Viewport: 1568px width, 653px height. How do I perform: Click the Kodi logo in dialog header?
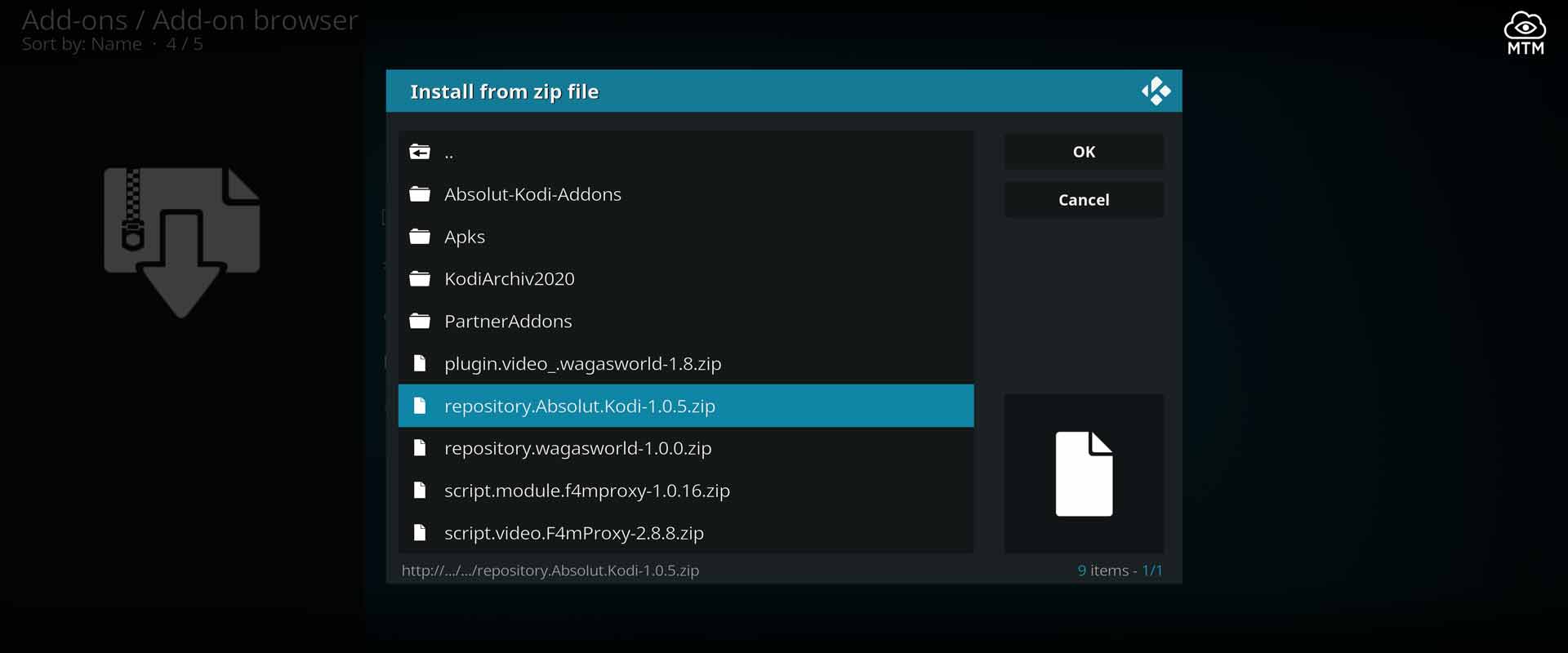pos(1156,91)
